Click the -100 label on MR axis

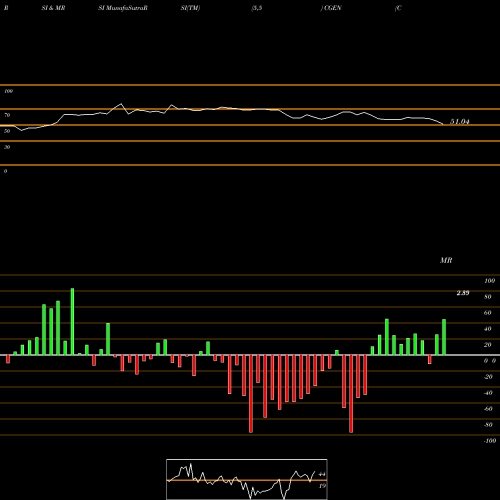pos(490,441)
